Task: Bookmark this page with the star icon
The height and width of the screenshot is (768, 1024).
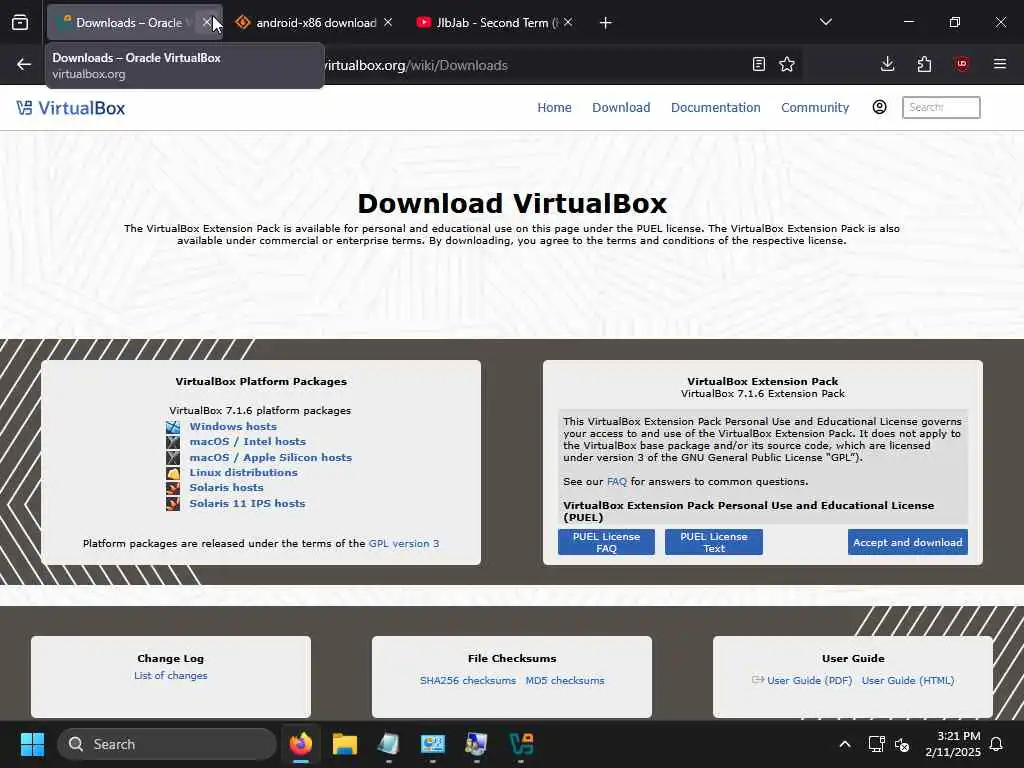Action: tap(787, 64)
